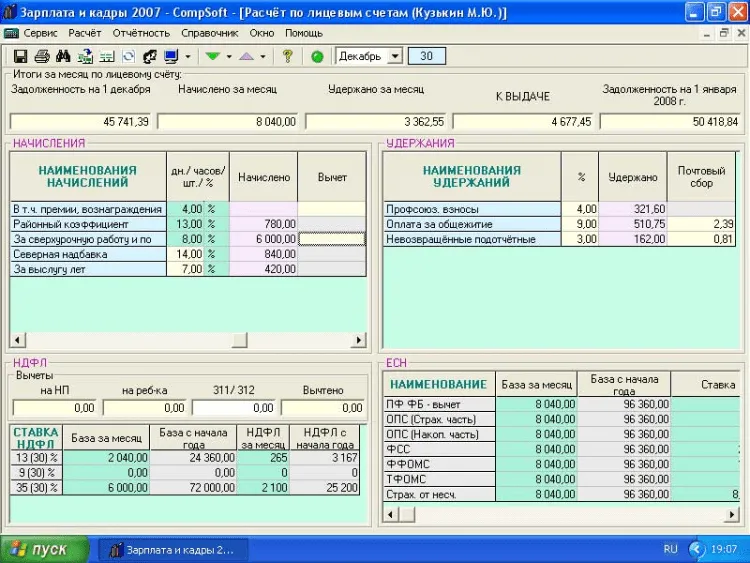This screenshot has width=750, height=563.
Task: Click the day field showing 30
Action: [x=427, y=57]
